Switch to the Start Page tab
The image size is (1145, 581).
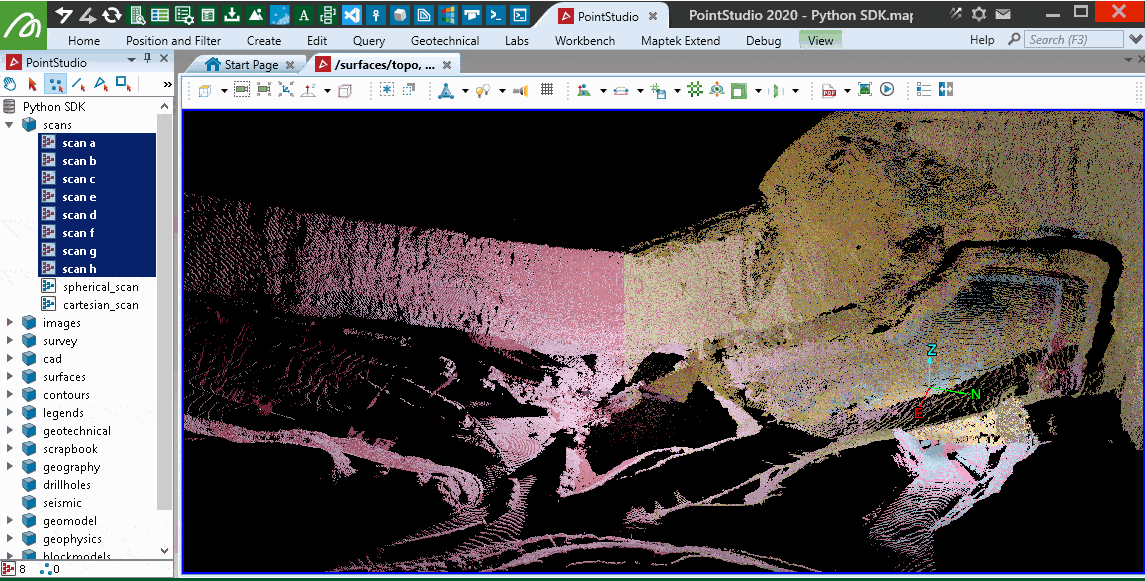tap(251, 64)
